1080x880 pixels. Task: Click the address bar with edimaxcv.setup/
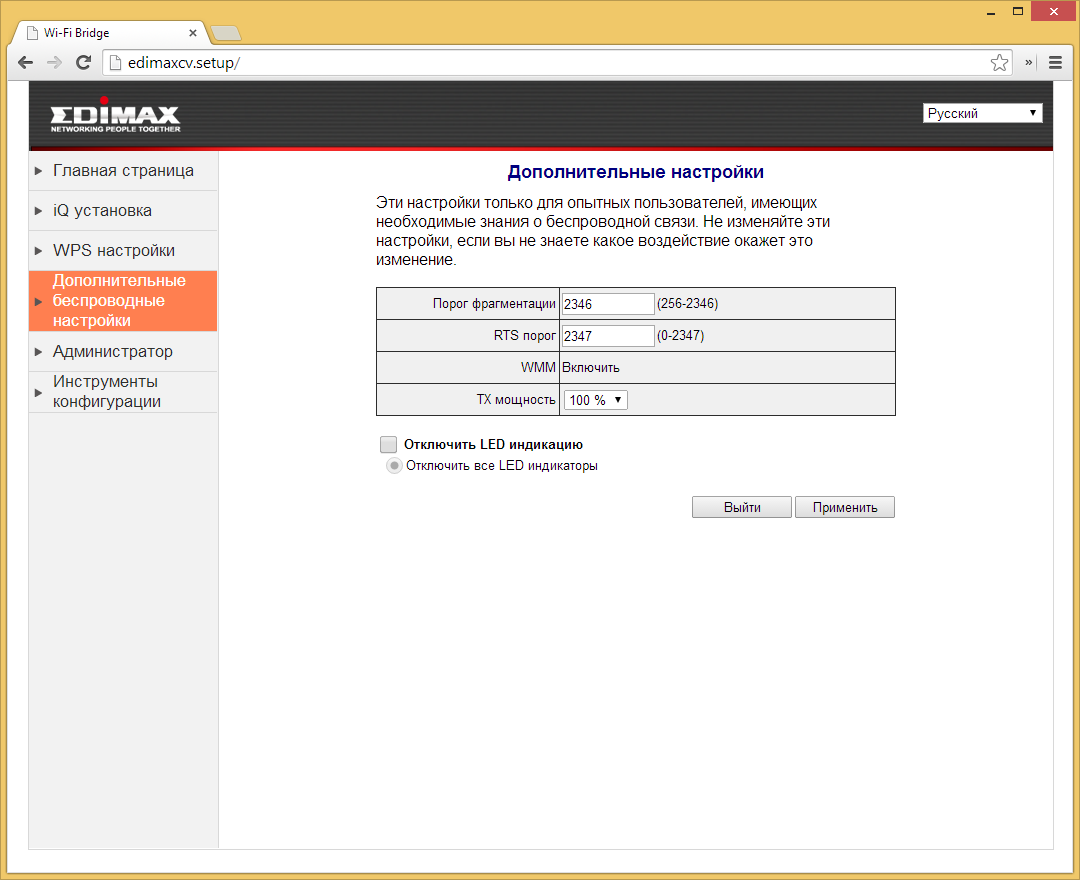click(558, 63)
